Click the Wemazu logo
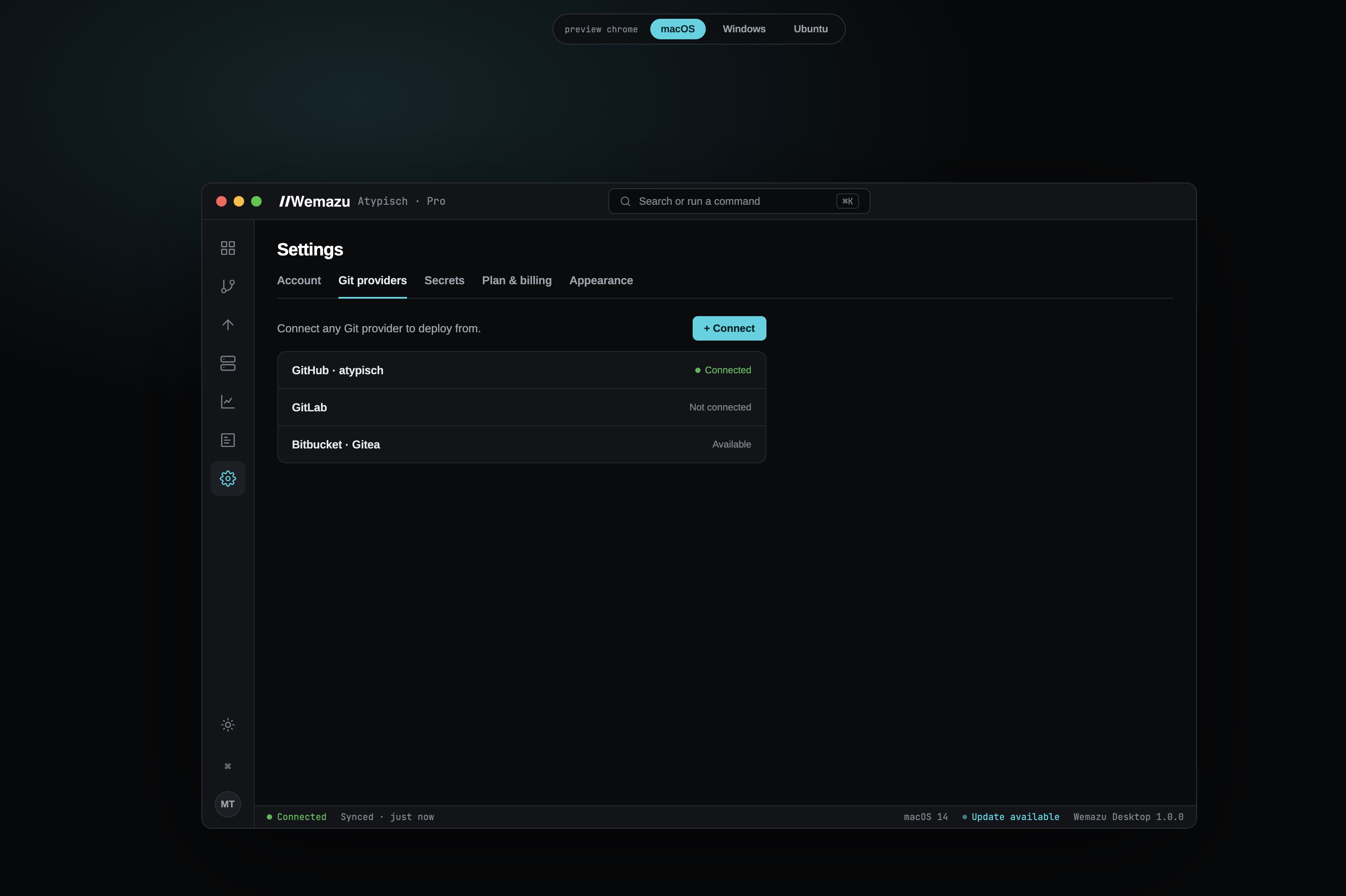Image resolution: width=1346 pixels, height=896 pixels. tap(314, 201)
